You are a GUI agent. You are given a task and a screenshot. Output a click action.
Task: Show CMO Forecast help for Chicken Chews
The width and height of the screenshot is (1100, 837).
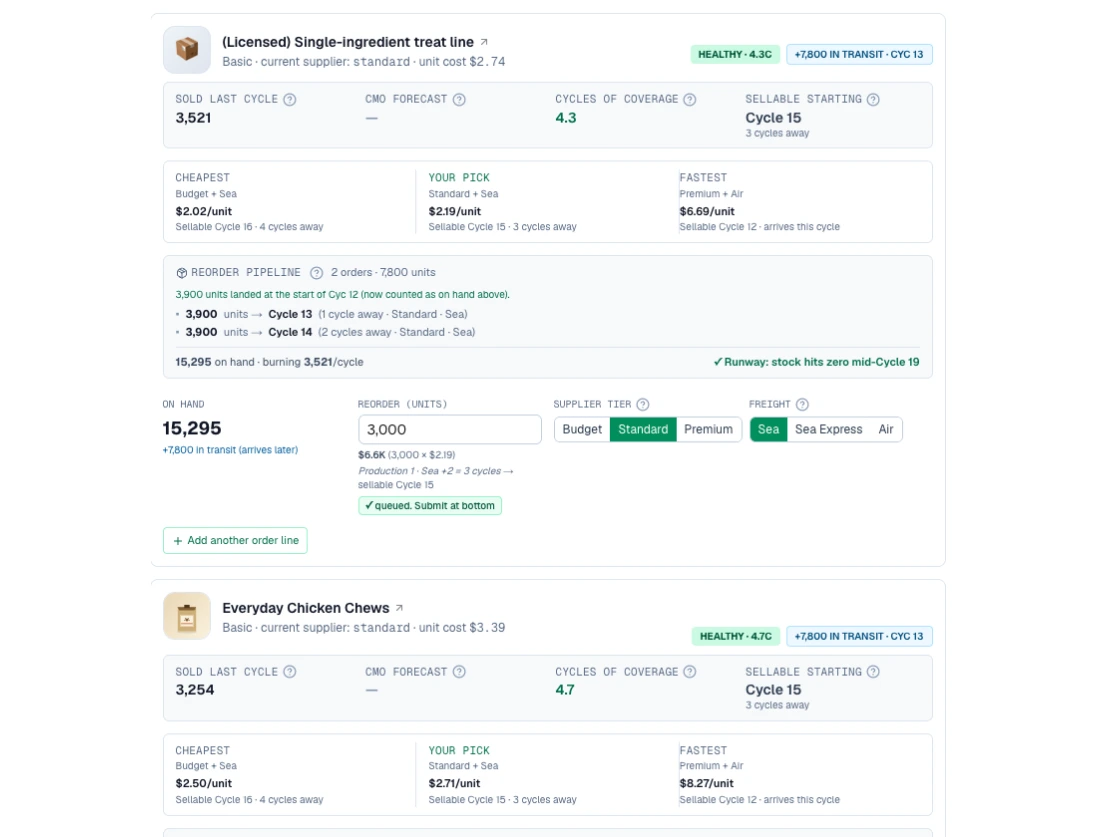click(x=459, y=672)
